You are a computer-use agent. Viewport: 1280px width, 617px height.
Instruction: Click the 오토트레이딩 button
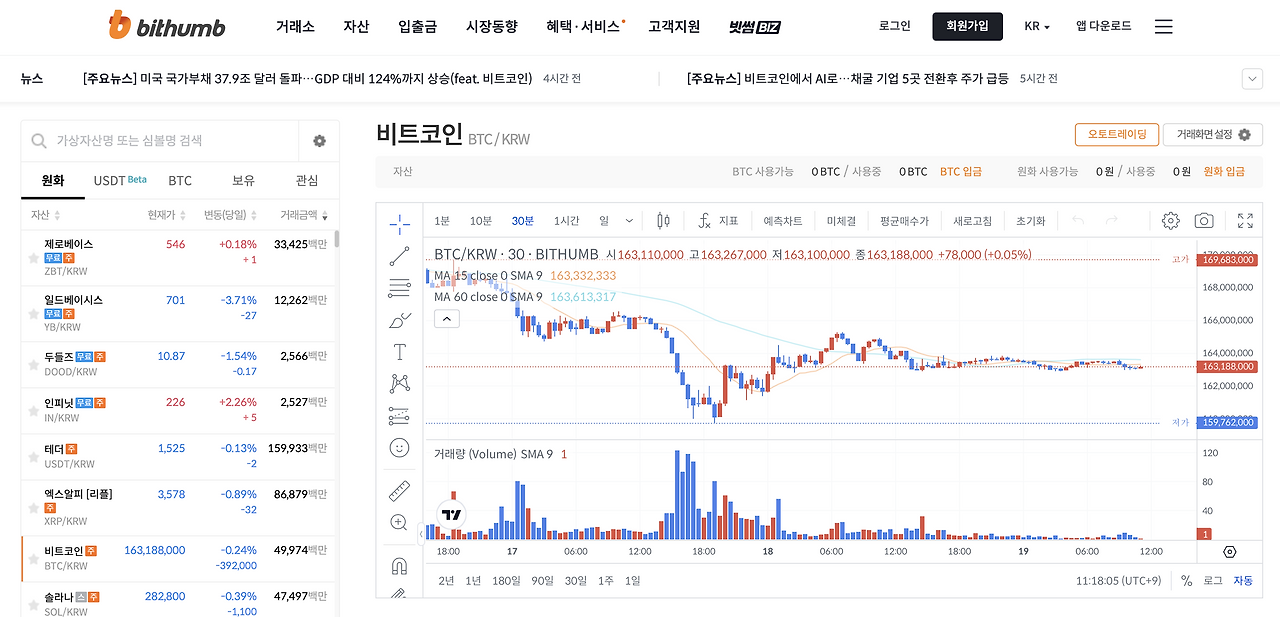[x=1119, y=134]
